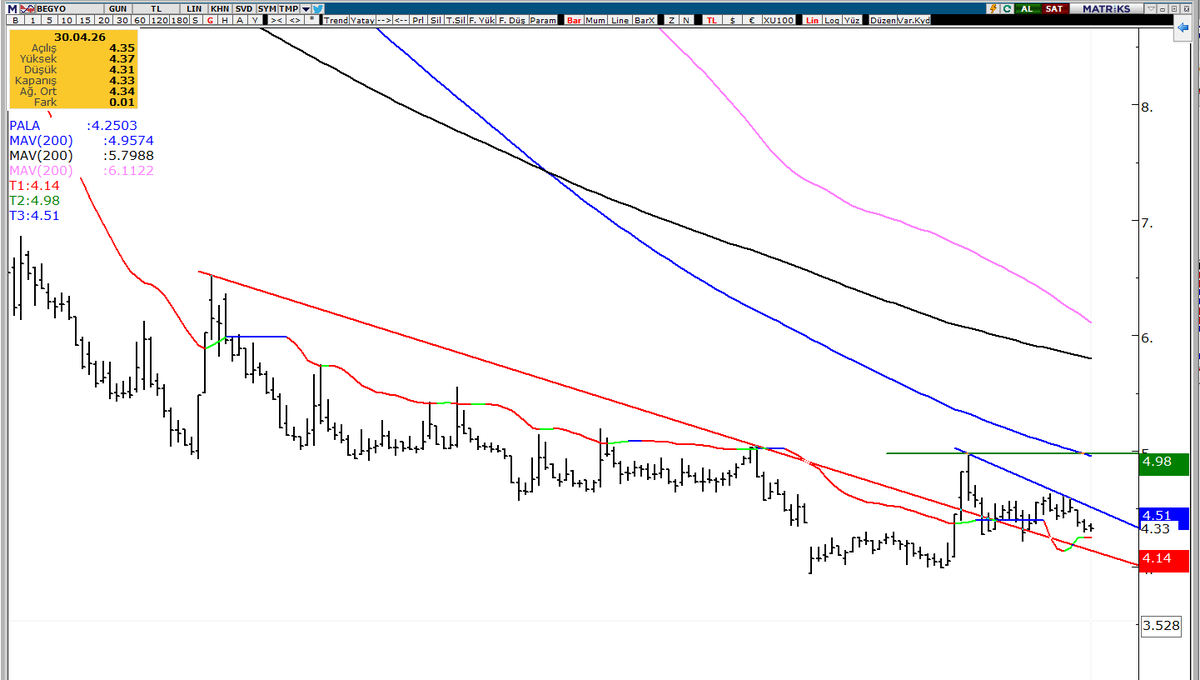1200x680 pixels.
Task: Open the dropdown arrow next to TMP
Action: 306,8
